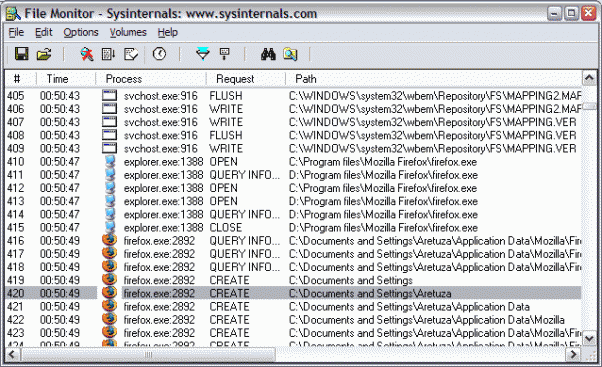Open the Help menu
The height and width of the screenshot is (367, 602).
coord(167,32)
